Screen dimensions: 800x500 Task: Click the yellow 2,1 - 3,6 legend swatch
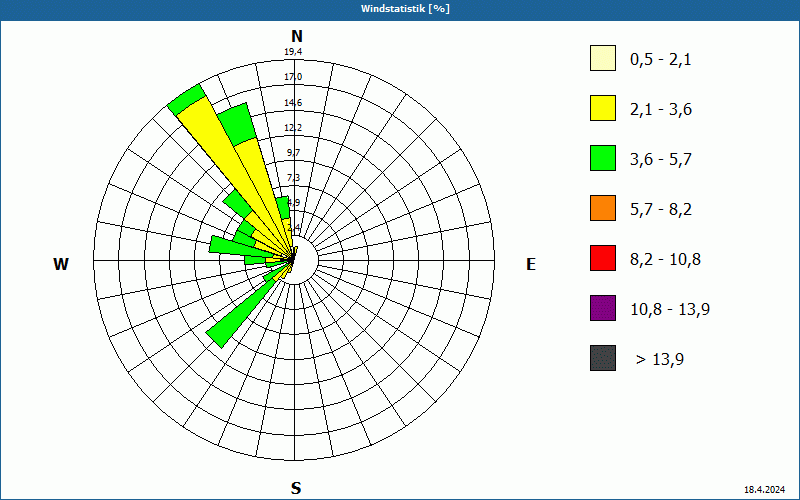click(x=603, y=108)
